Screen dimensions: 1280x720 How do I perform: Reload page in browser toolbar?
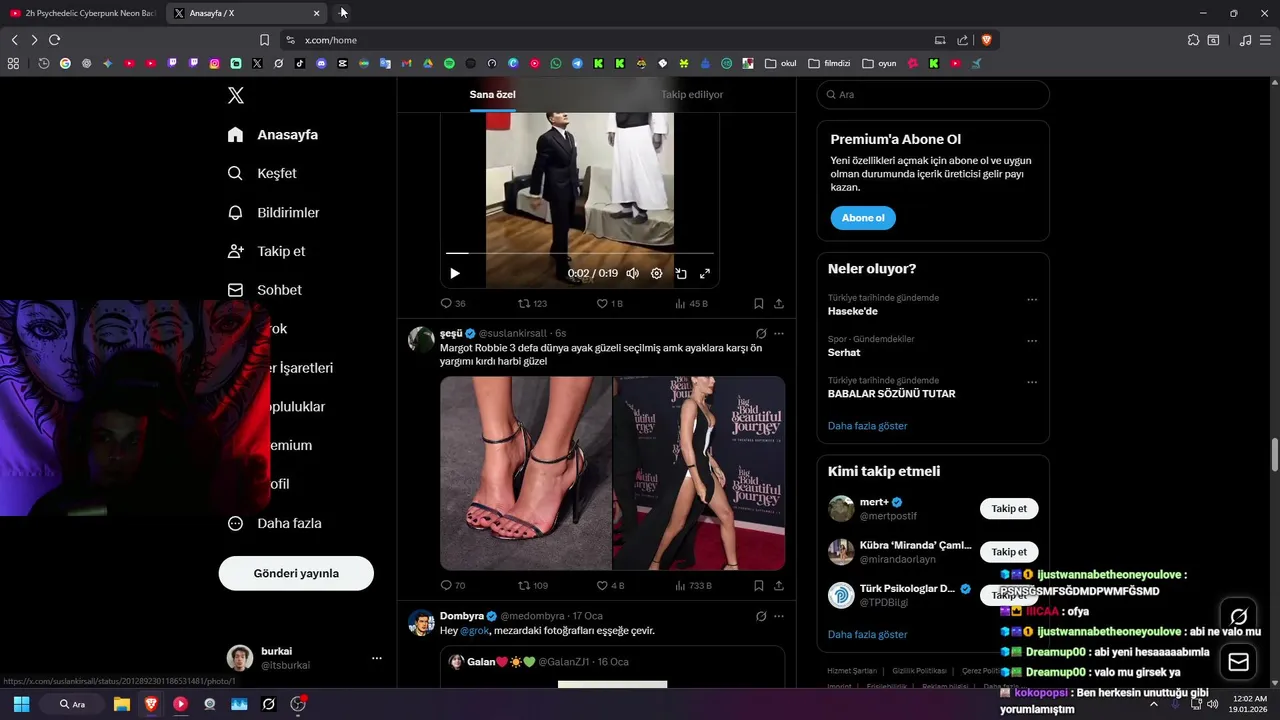54,40
